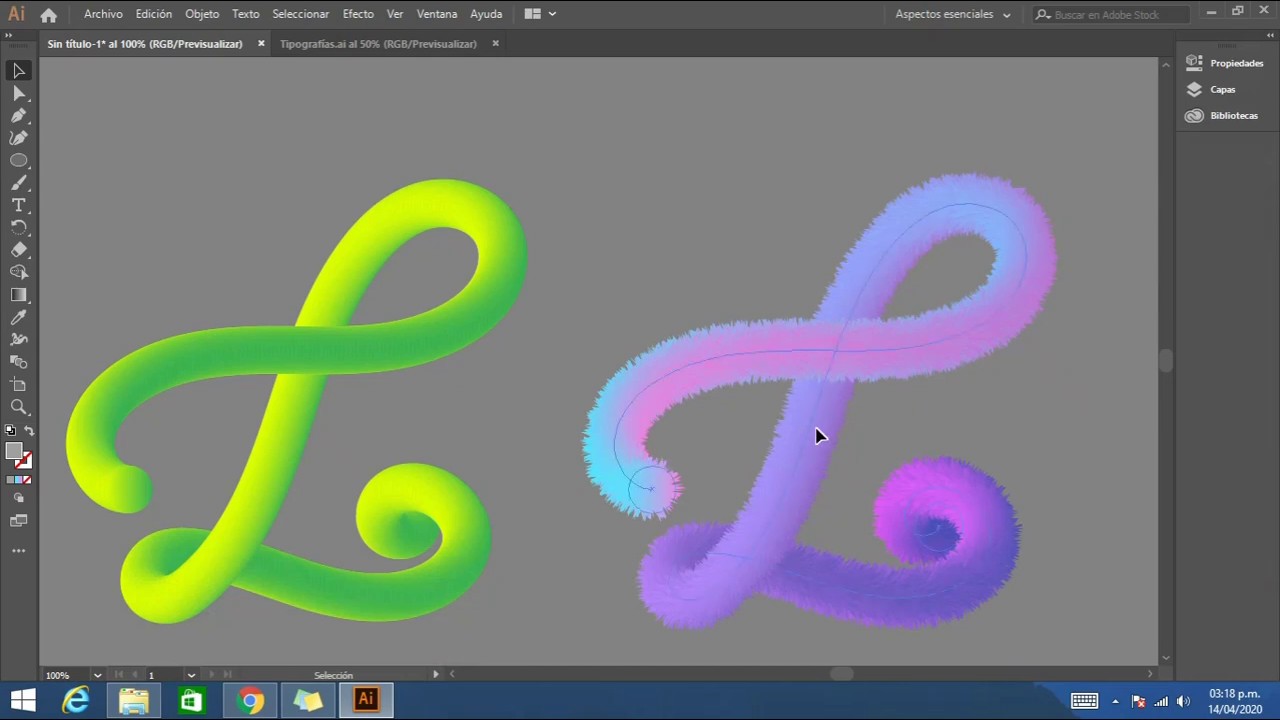The width and height of the screenshot is (1280, 720).
Task: Toggle the drawing mode button
Action: tap(19, 498)
